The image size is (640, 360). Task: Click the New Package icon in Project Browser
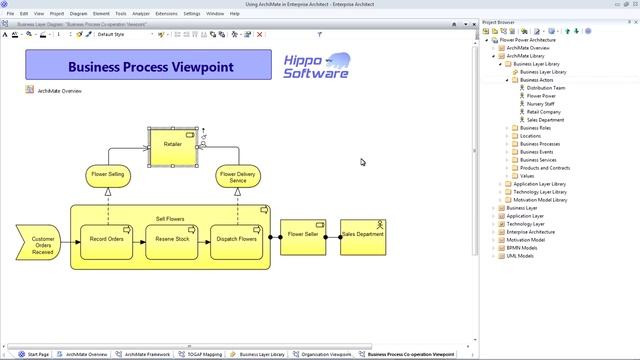495,31
